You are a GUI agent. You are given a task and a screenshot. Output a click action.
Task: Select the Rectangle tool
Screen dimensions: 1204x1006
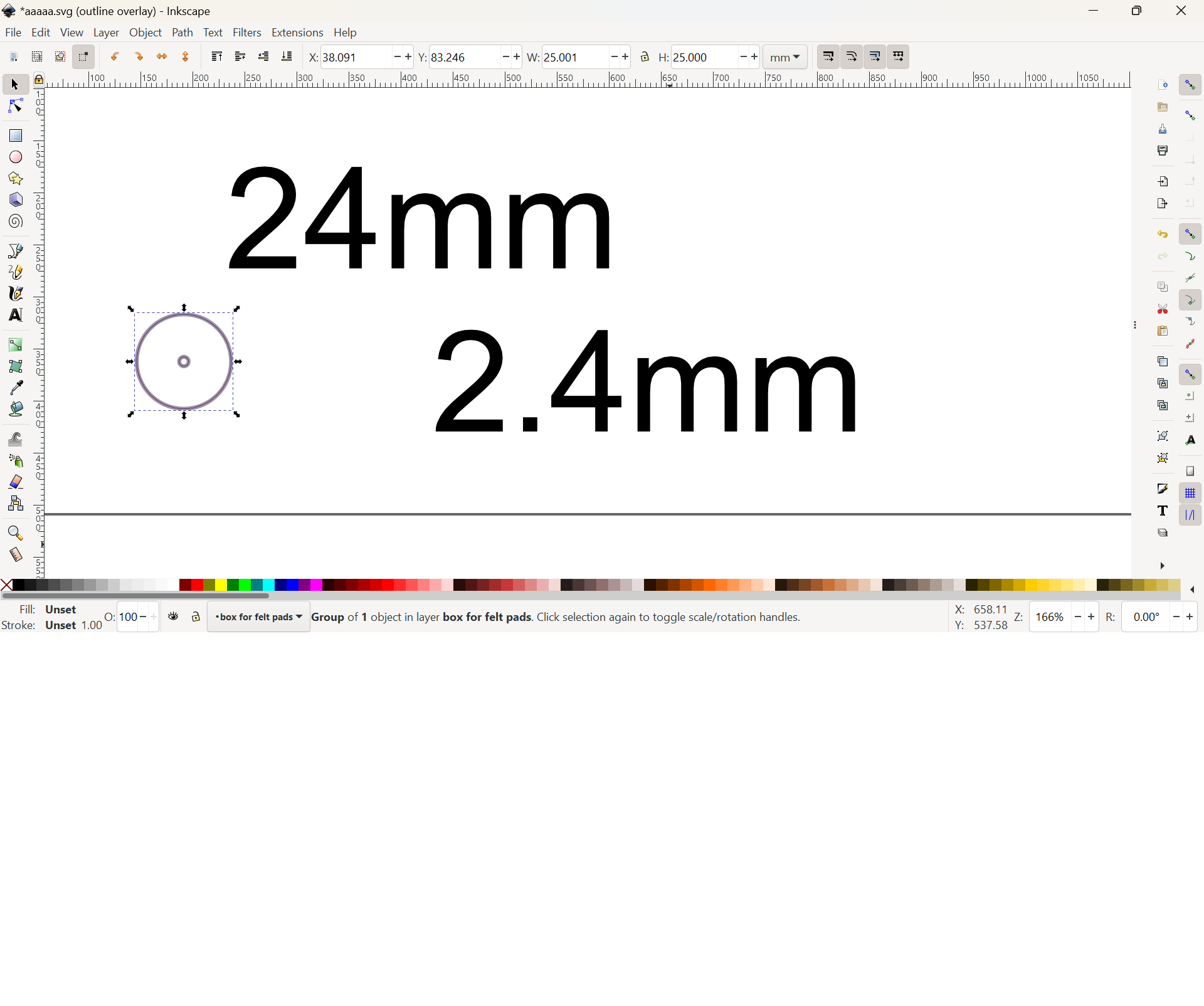pyautogui.click(x=15, y=135)
